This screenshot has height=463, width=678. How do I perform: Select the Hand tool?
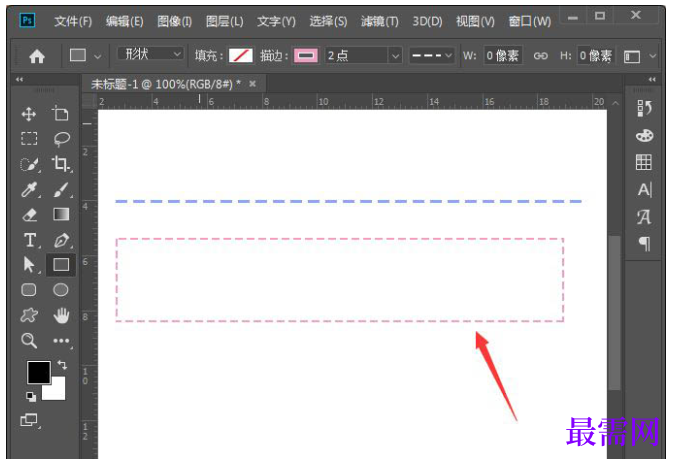(61, 315)
